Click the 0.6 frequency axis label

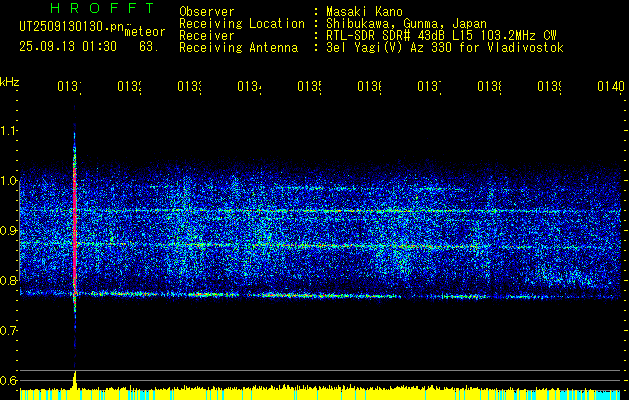tap(8, 380)
